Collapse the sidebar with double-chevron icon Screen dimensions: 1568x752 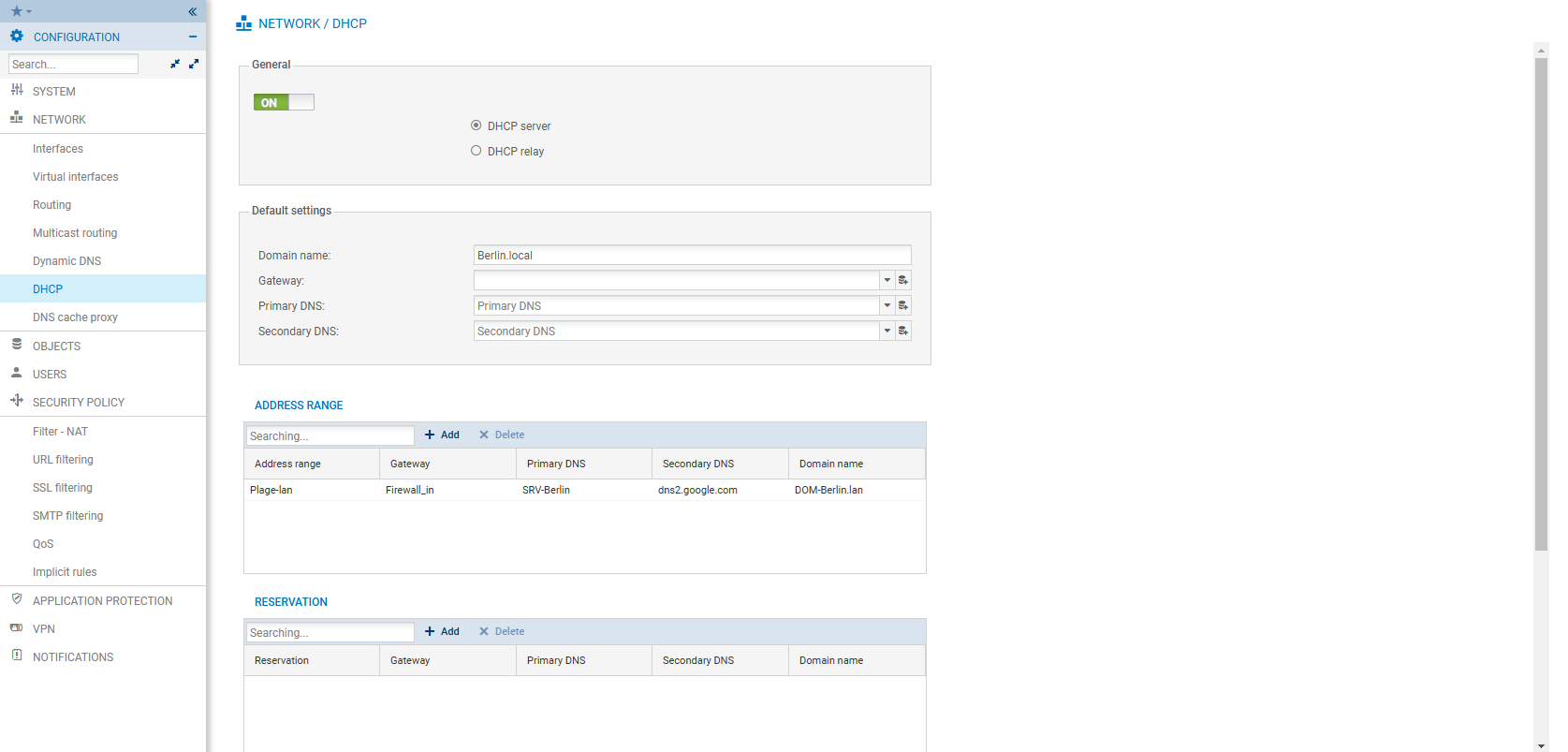tap(192, 11)
